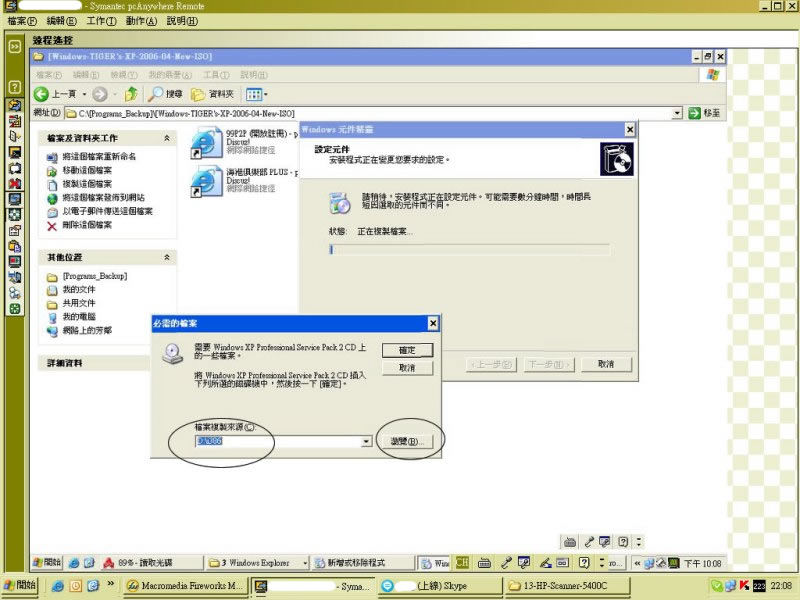Open My Network Places (網路上的芳鄰) link
Viewport: 800px width, 600px height.
pos(87,331)
